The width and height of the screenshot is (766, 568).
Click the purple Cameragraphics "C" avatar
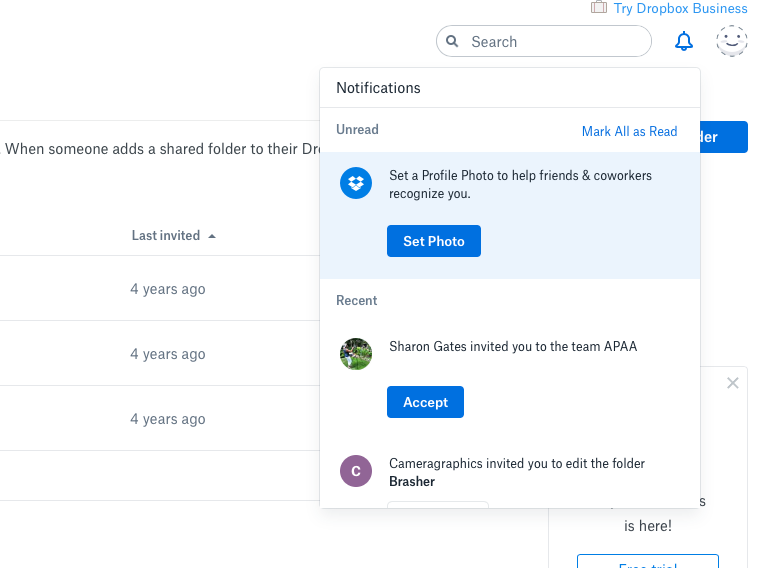pyautogui.click(x=356, y=471)
